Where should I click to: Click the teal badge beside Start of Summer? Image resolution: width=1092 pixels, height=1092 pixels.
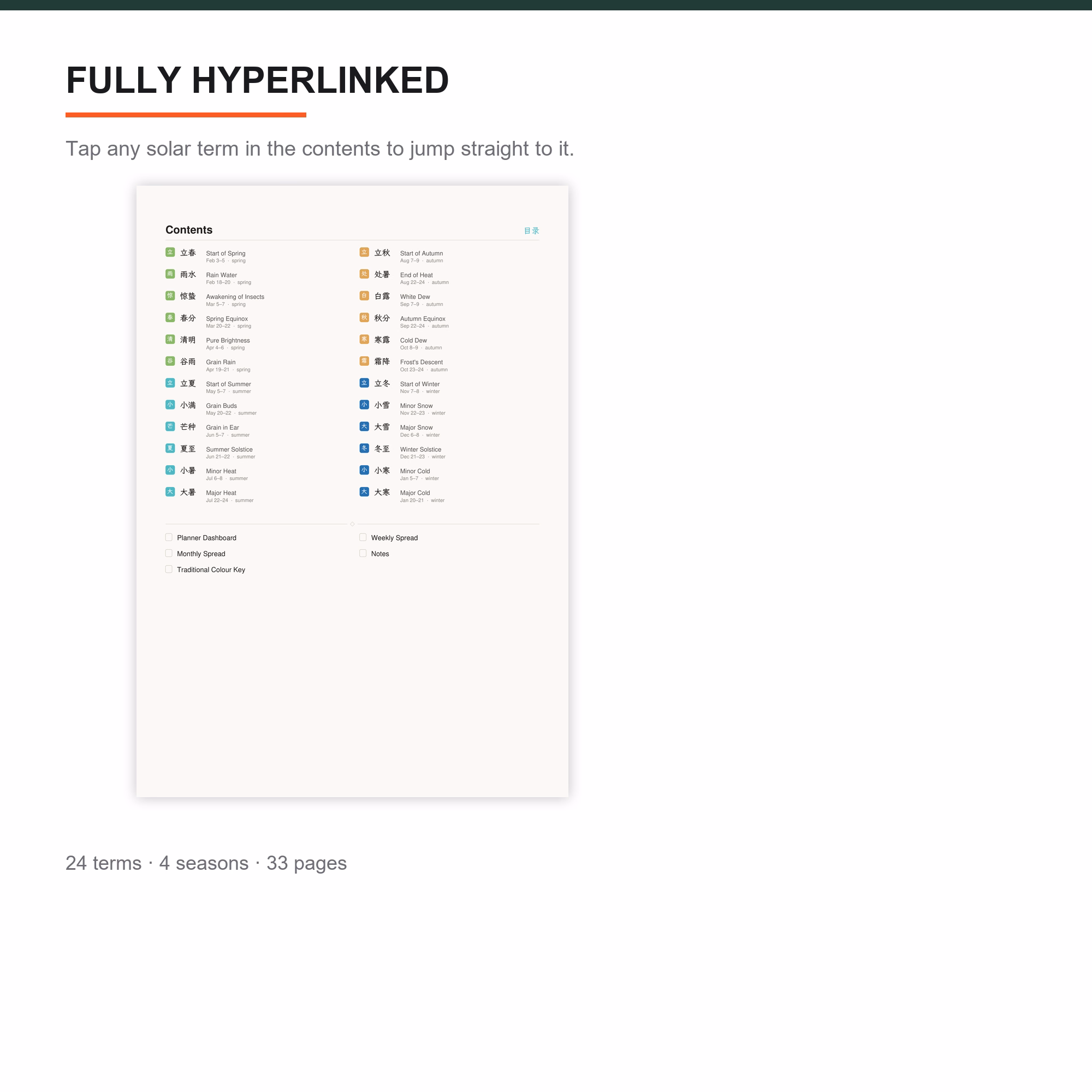170,383
